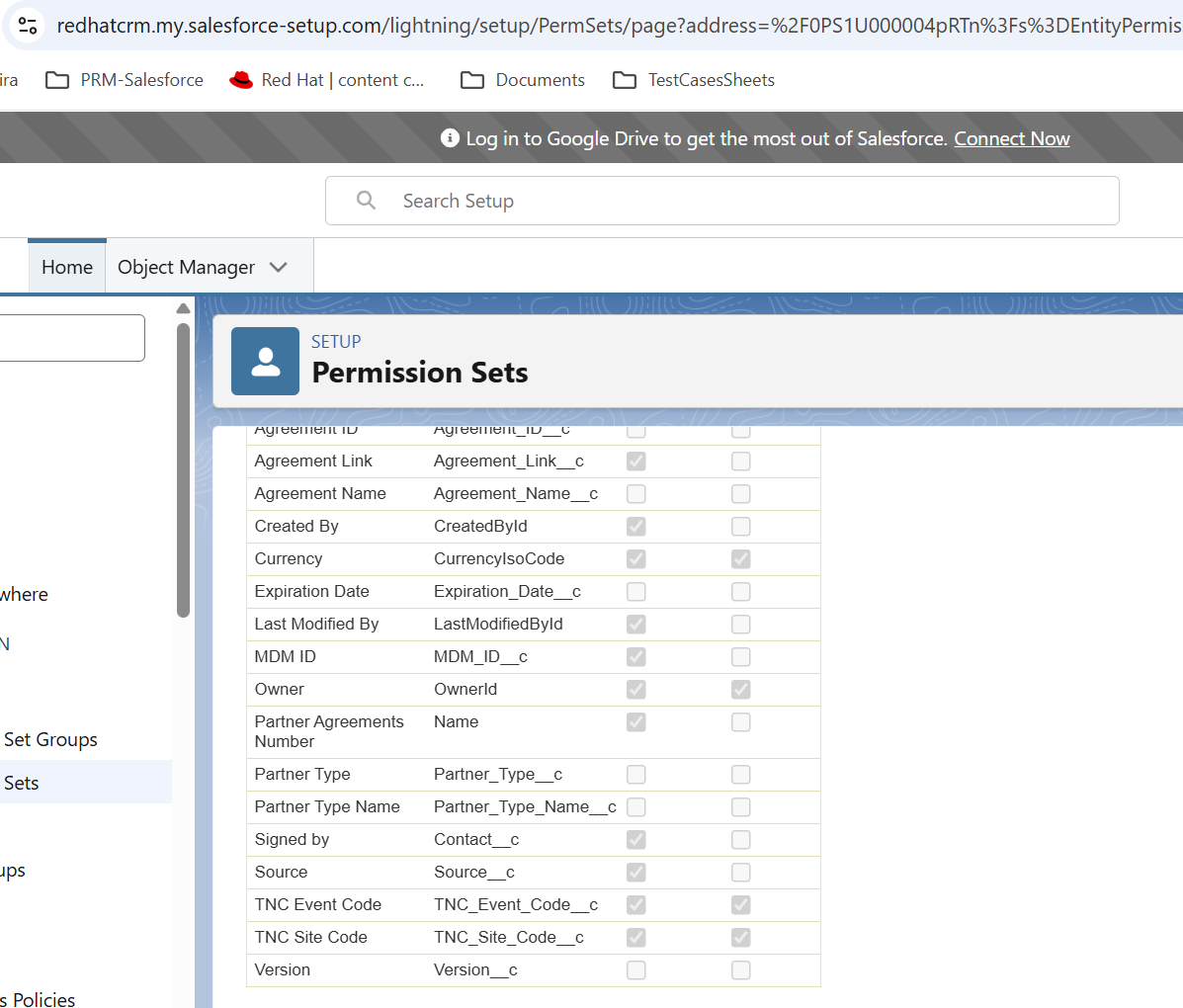Viewport: 1183px width, 1008px height.
Task: Open the Red Hat content bookmark
Action: (327, 80)
